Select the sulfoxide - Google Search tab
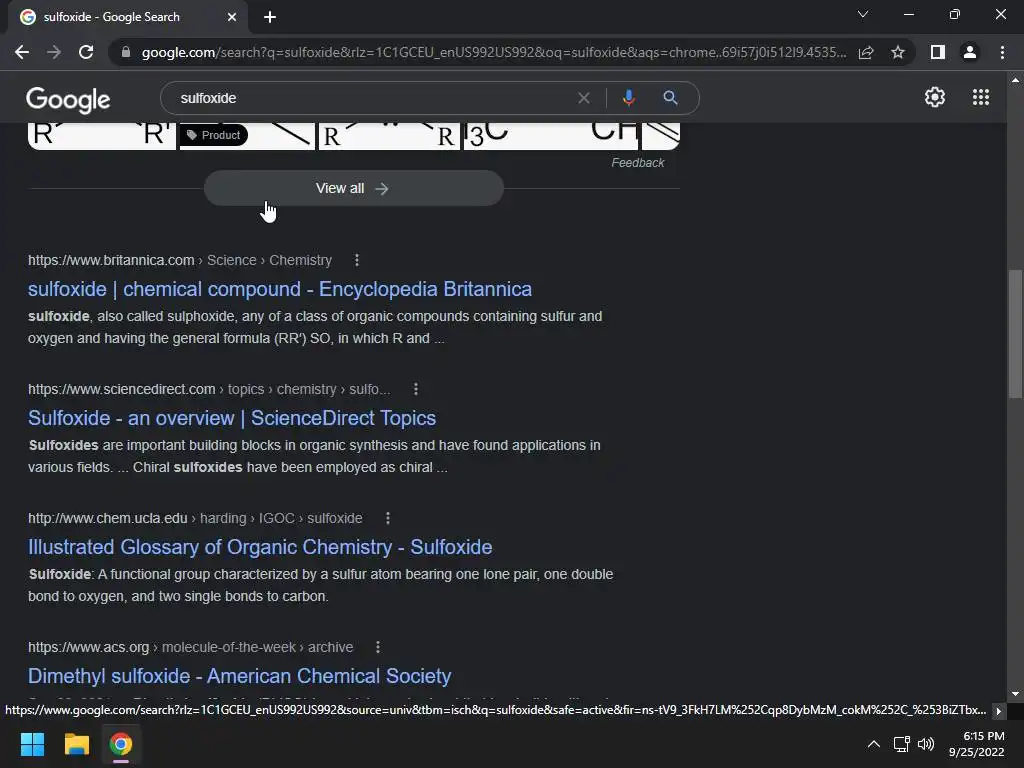This screenshot has height=768, width=1024. pyautogui.click(x=128, y=17)
